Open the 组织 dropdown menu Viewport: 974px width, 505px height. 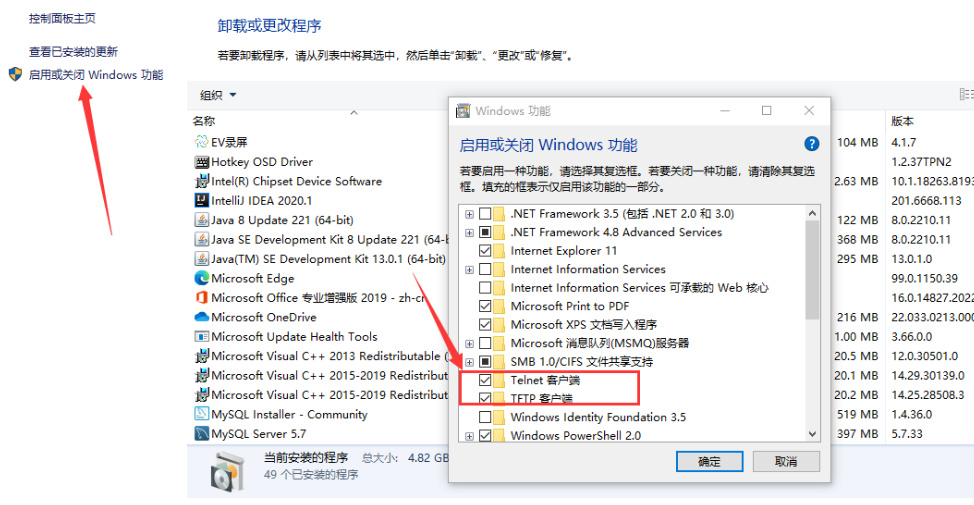[x=218, y=95]
